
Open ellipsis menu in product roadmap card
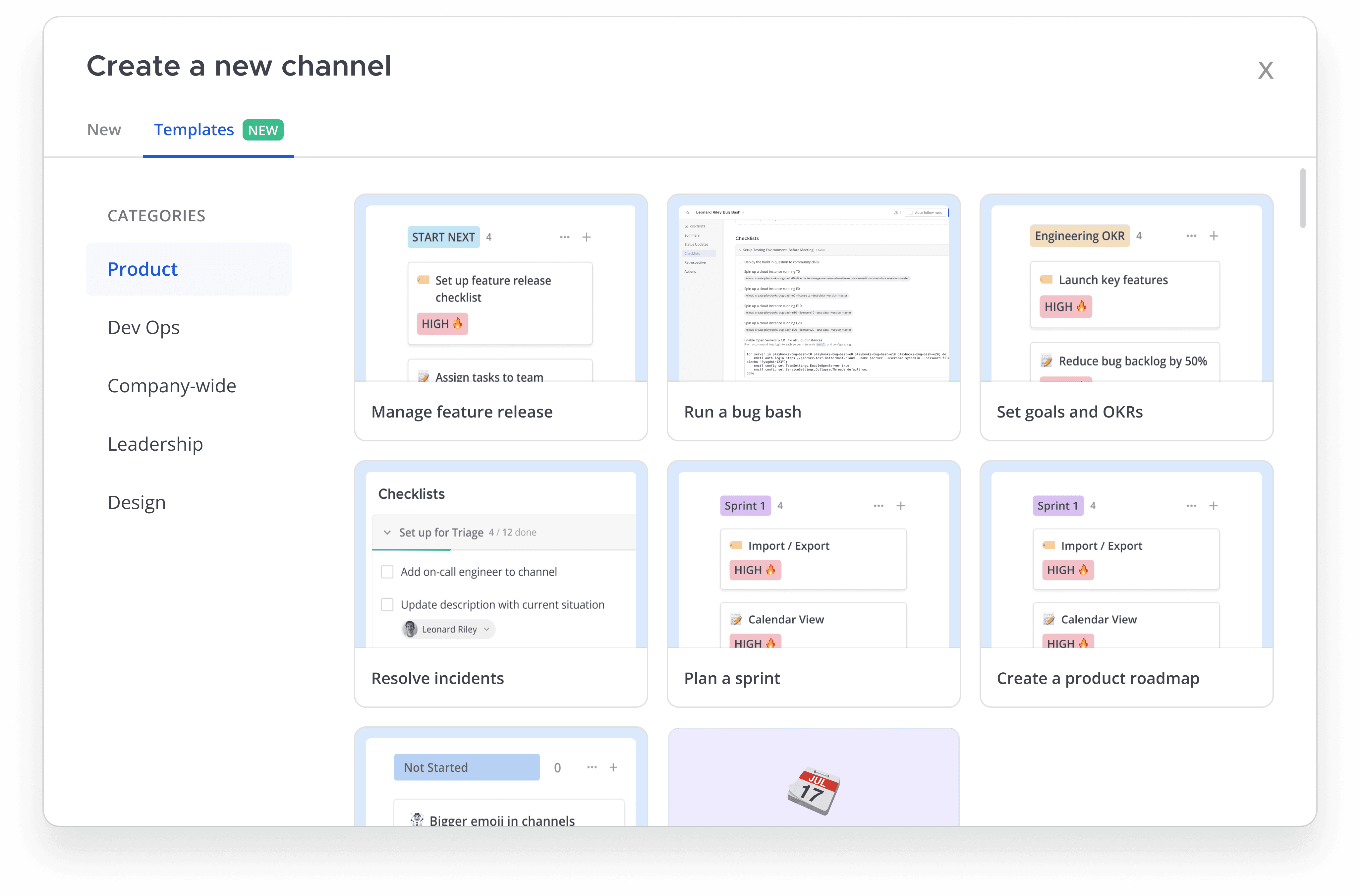tap(1191, 506)
